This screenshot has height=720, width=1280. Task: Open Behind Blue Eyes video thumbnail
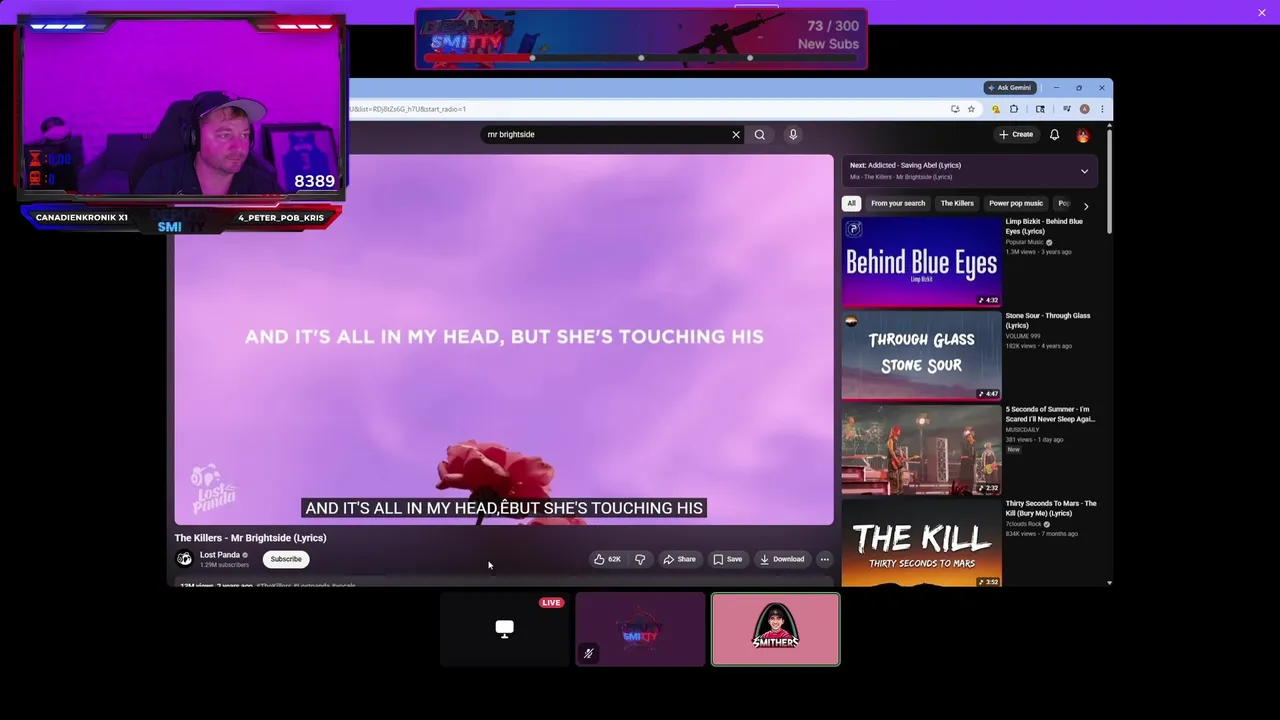coord(921,262)
